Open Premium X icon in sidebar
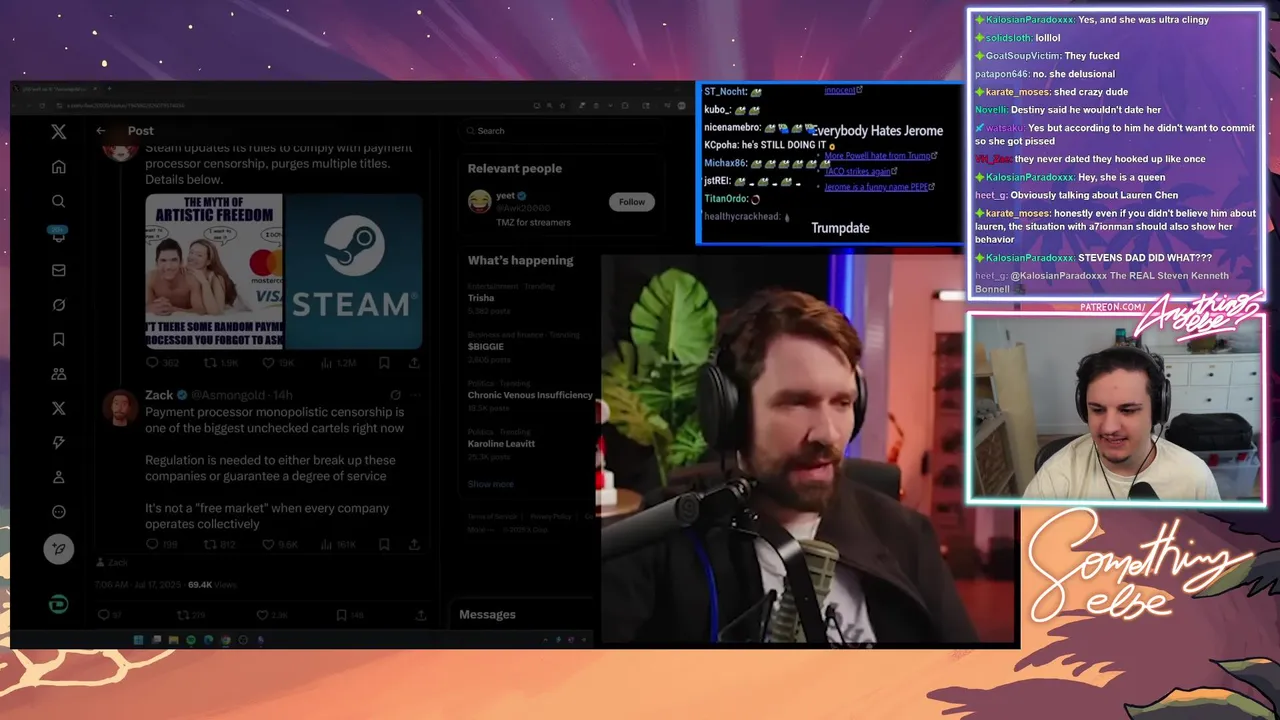 tap(58, 408)
